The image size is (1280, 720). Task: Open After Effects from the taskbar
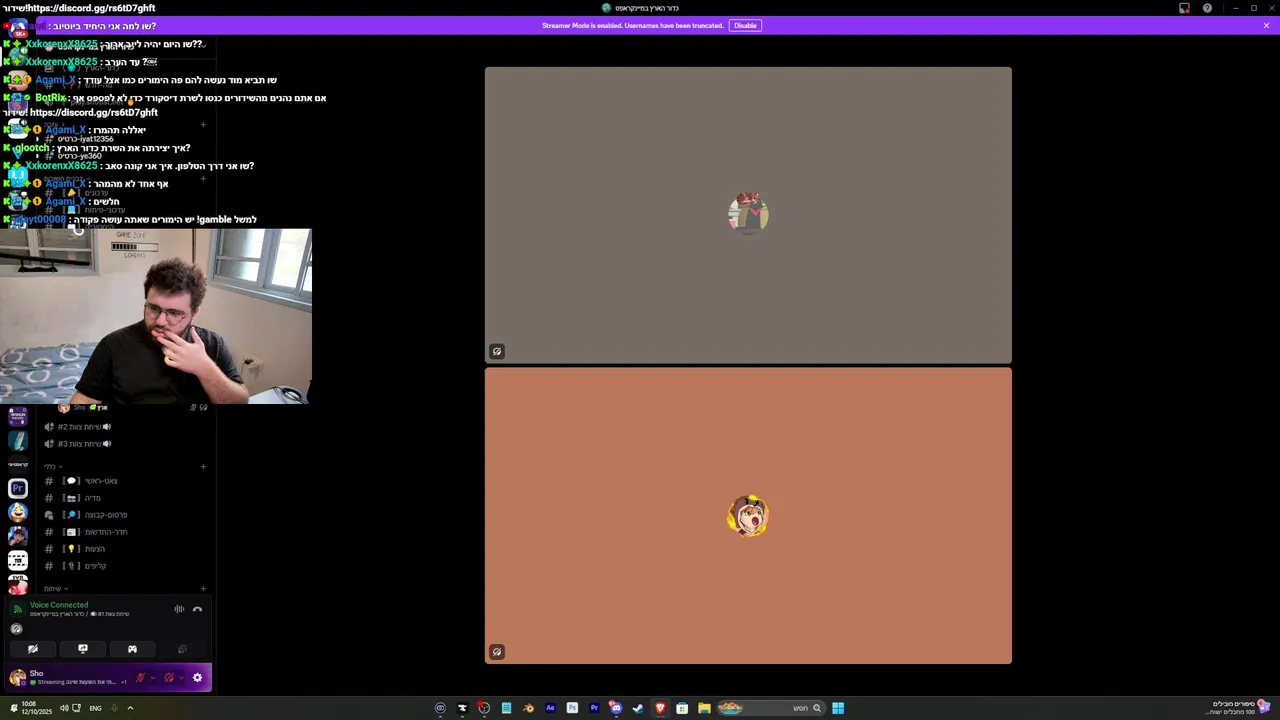coord(550,708)
